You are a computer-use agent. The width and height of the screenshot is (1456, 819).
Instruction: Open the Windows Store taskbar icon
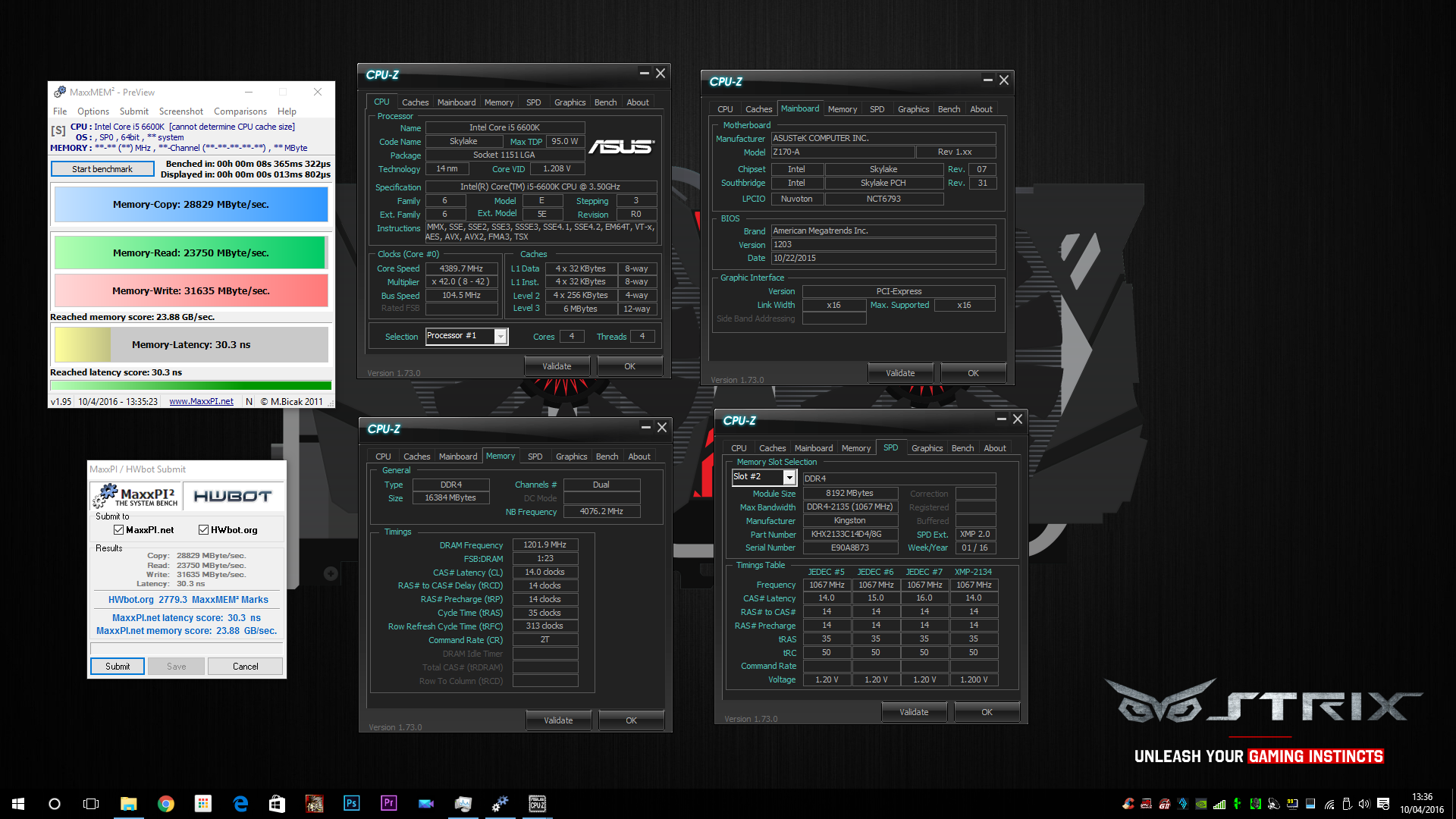tap(278, 804)
